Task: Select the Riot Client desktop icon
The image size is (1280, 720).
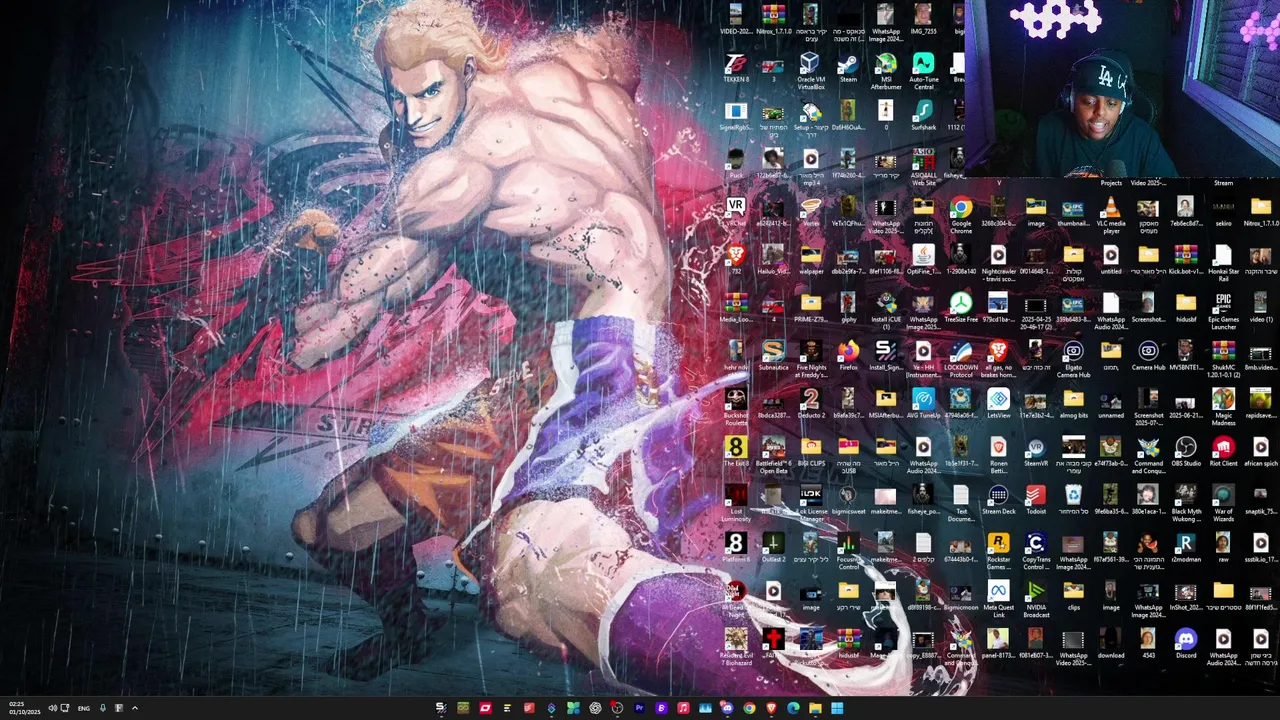Action: point(1223,449)
